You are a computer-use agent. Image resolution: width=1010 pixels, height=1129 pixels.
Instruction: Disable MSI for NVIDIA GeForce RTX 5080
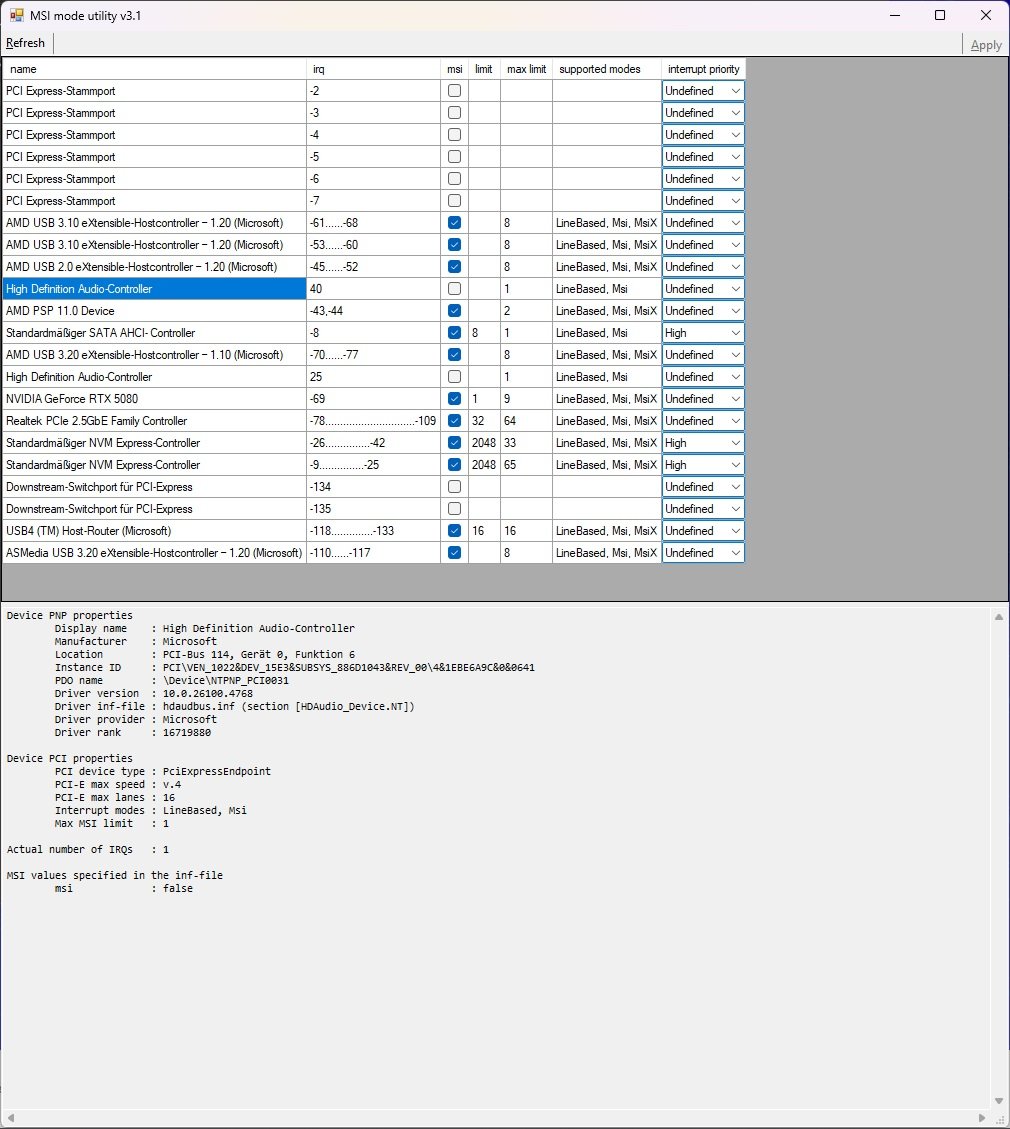454,398
